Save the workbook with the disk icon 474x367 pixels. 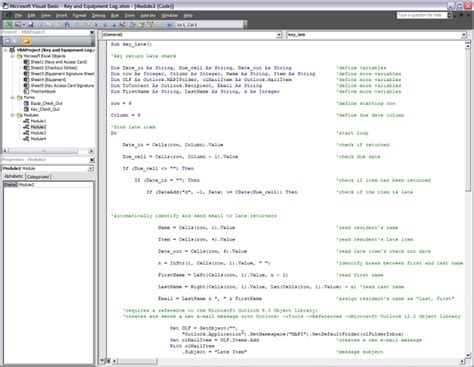[31, 25]
